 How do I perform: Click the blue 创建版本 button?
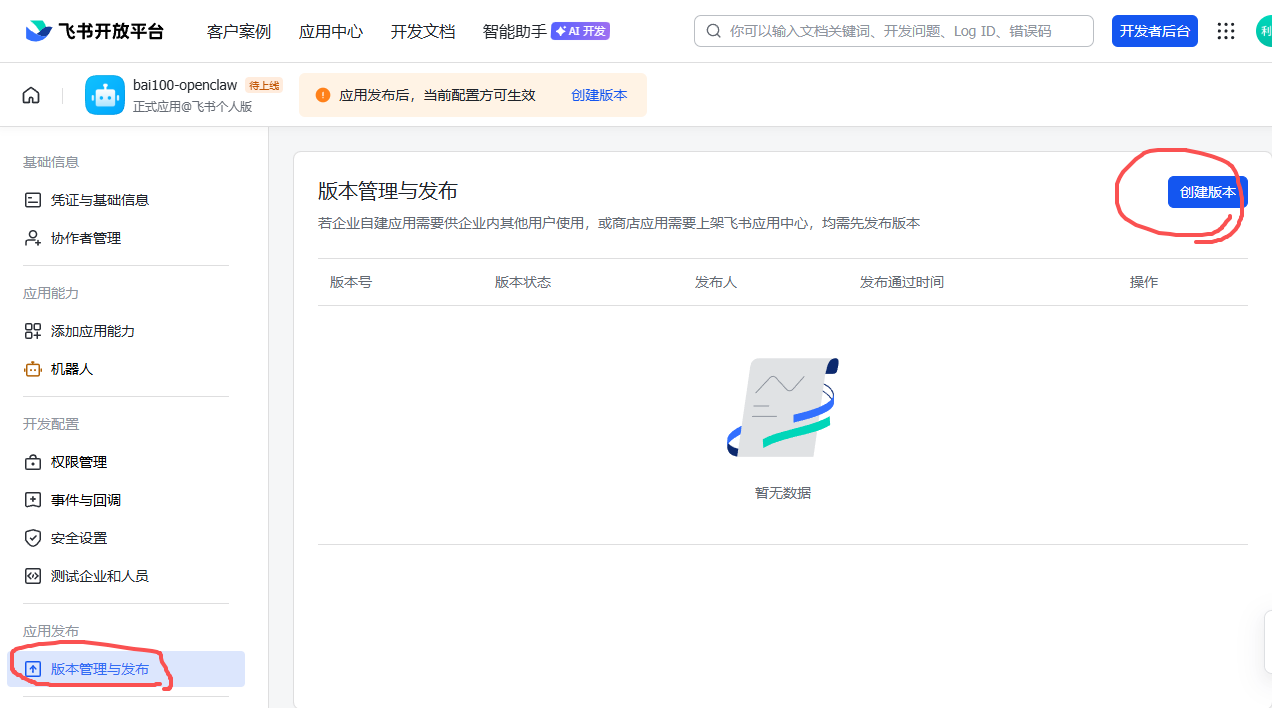1207,192
